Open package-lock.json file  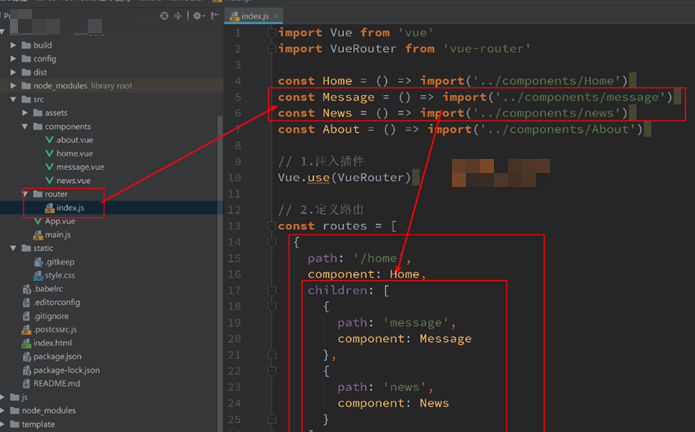point(66,370)
